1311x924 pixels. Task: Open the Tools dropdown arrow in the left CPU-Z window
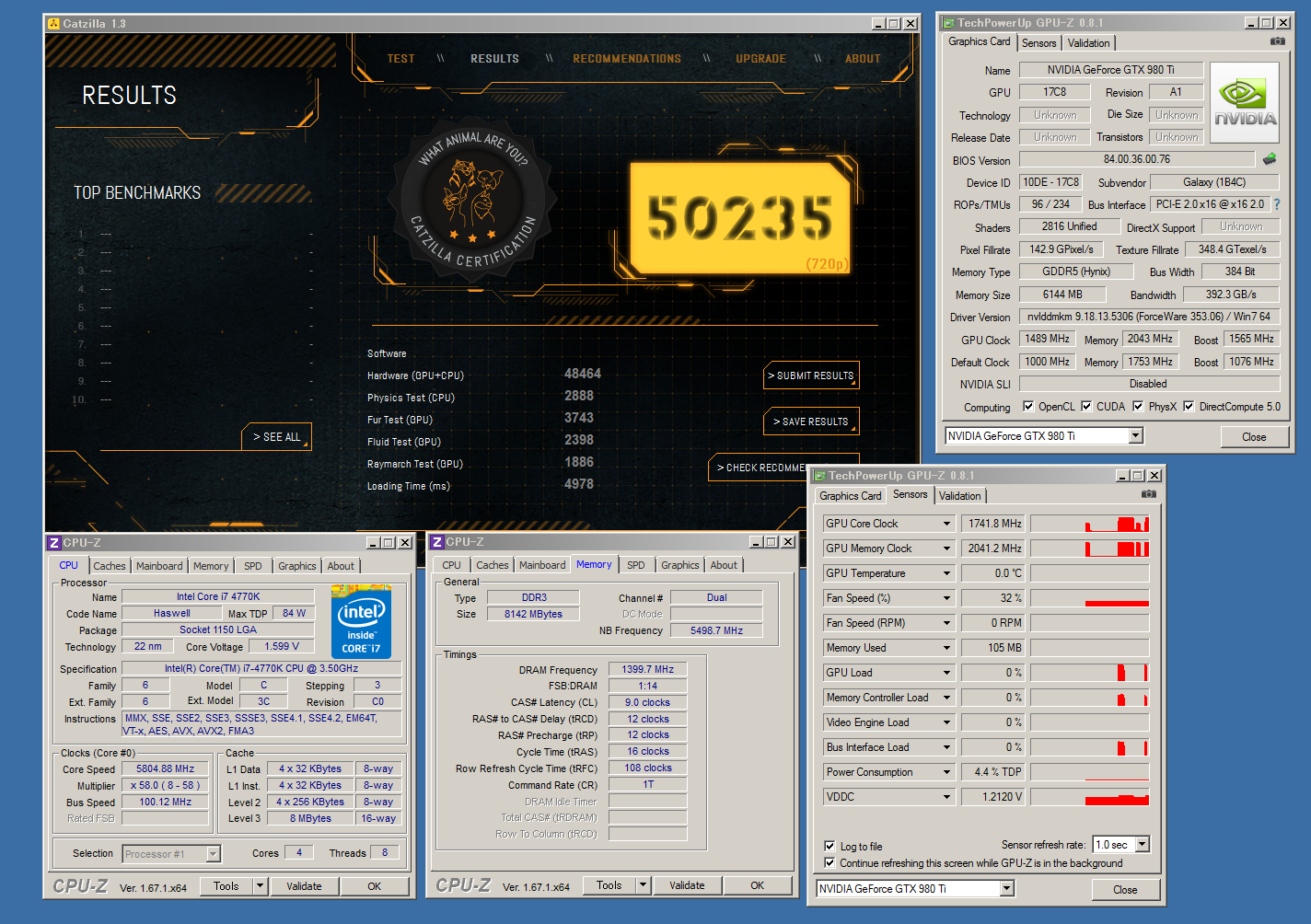click(x=261, y=886)
